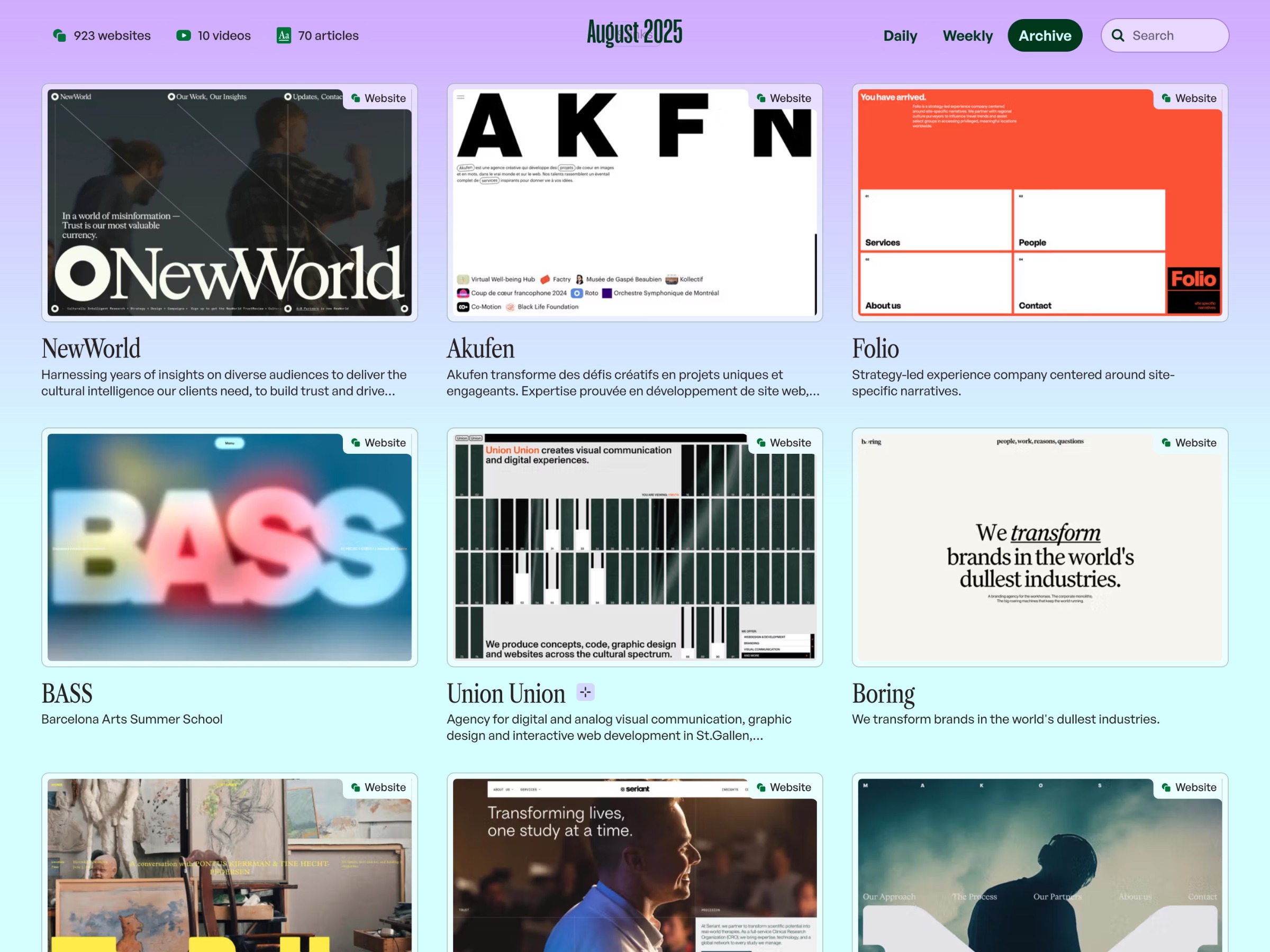Image resolution: width=1270 pixels, height=952 pixels.
Task: Open the Makos website thumbnail
Action: point(1040,865)
